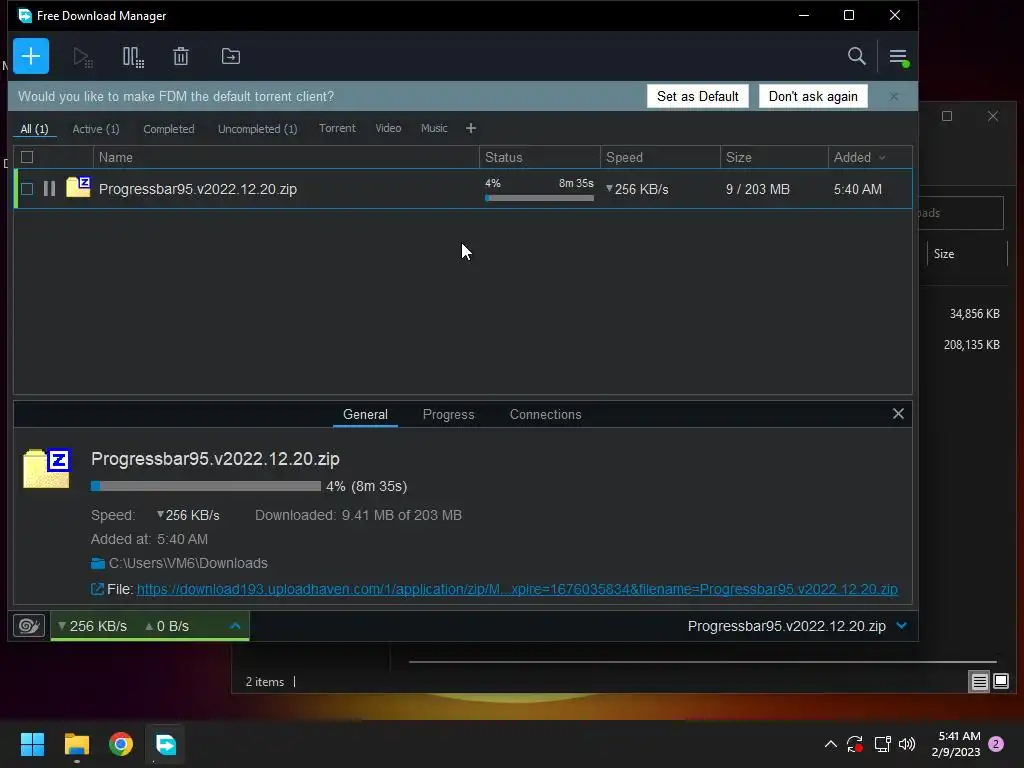This screenshot has width=1024, height=768.
Task: Sort by Status column header
Action: [x=539, y=157]
